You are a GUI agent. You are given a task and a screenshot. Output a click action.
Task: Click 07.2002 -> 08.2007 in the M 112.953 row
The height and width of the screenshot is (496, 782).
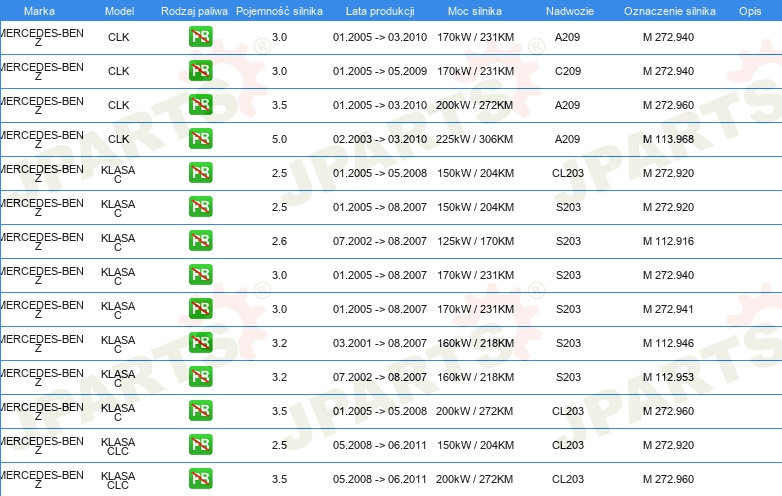380,377
